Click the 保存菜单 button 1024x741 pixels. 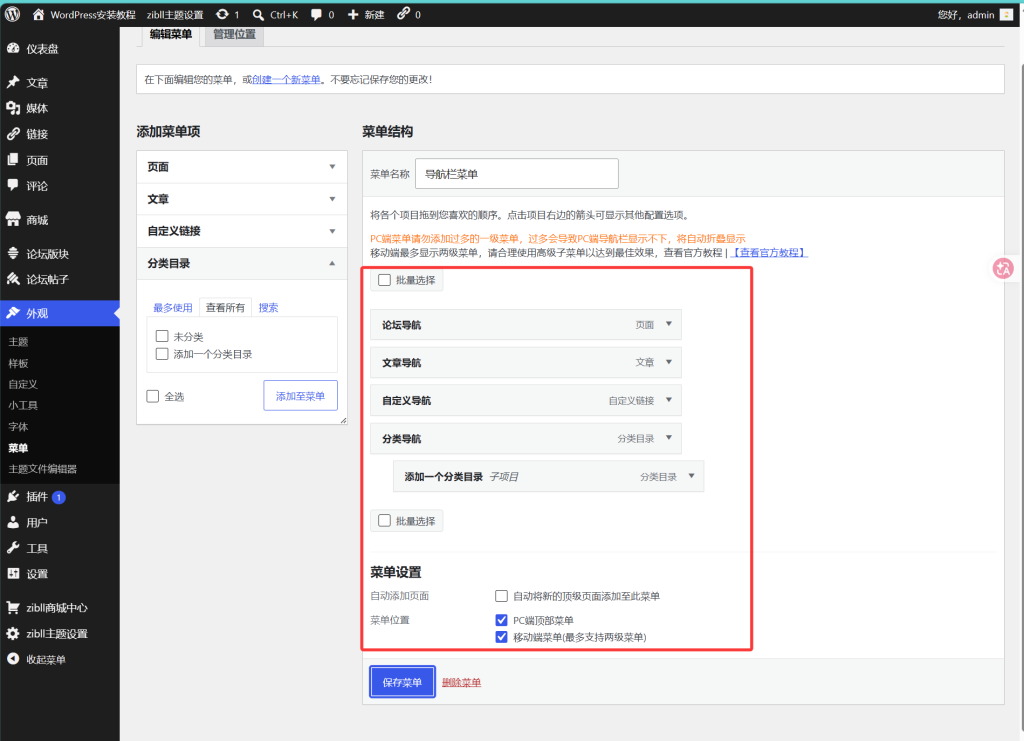(402, 682)
